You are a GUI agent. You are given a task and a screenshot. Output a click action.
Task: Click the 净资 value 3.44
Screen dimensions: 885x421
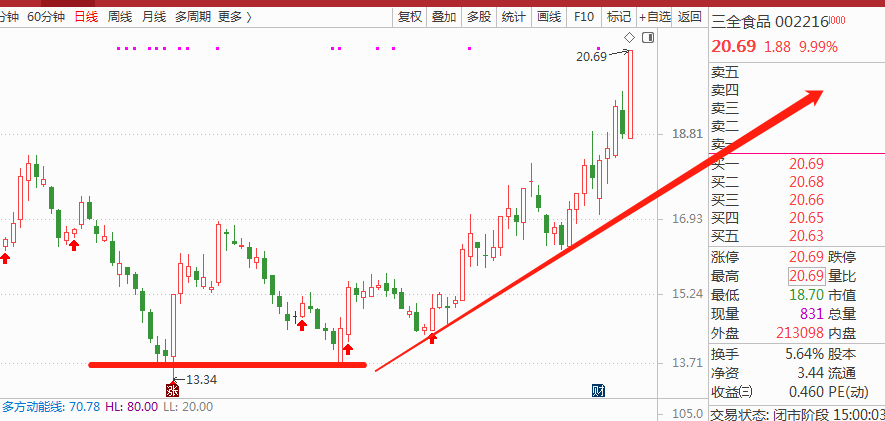(x=809, y=373)
